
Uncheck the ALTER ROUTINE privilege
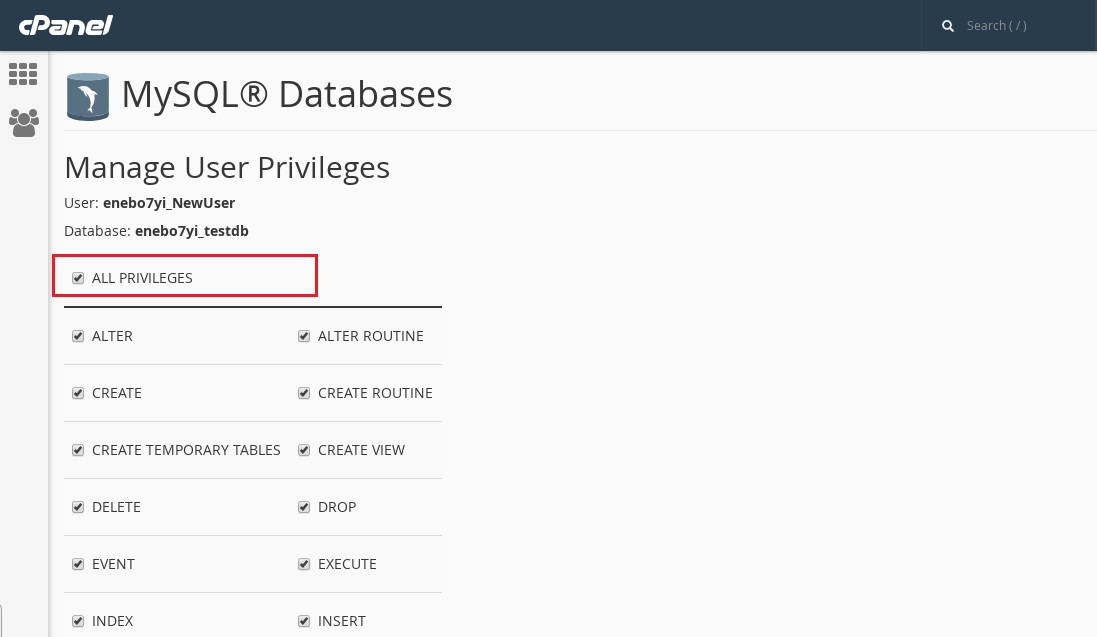point(304,336)
